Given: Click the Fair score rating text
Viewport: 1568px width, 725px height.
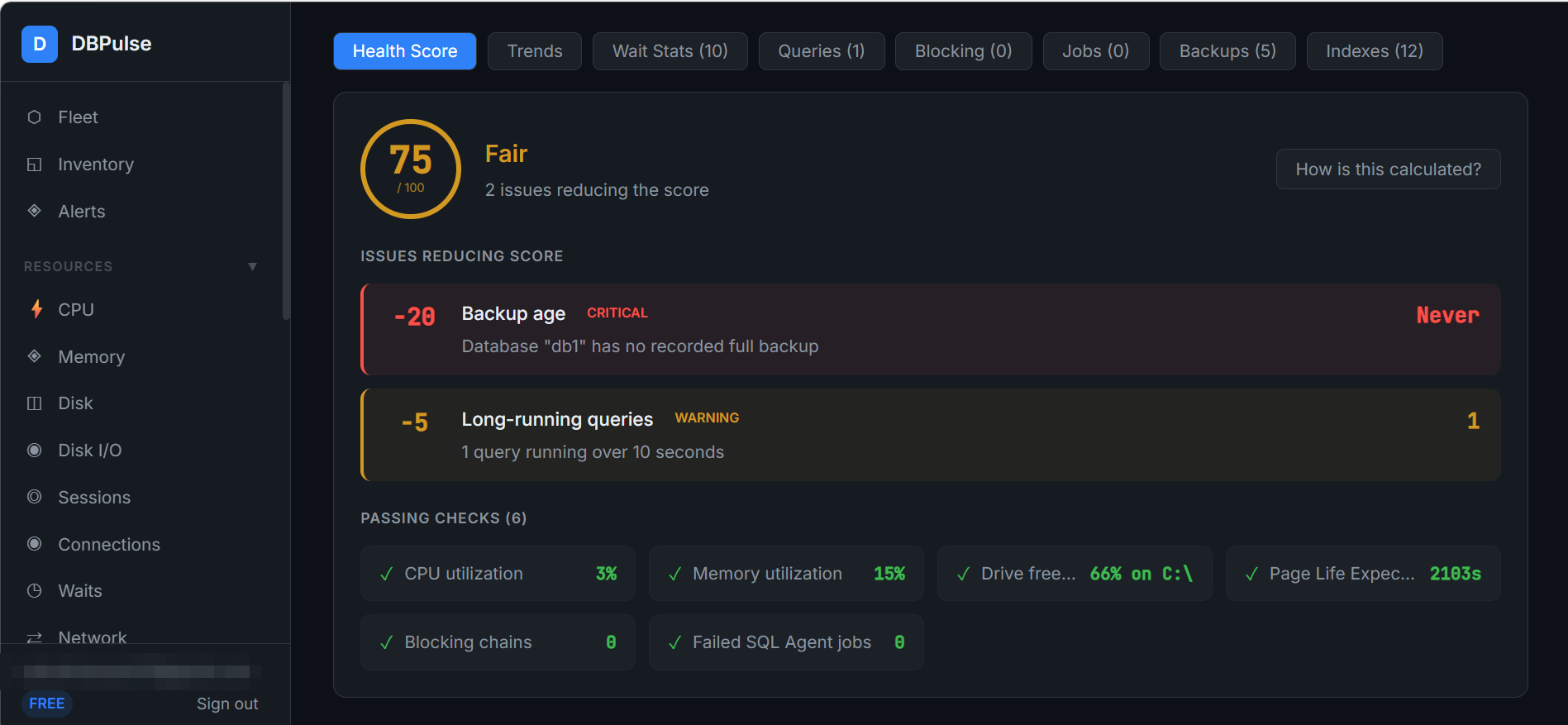Looking at the screenshot, I should [506, 154].
